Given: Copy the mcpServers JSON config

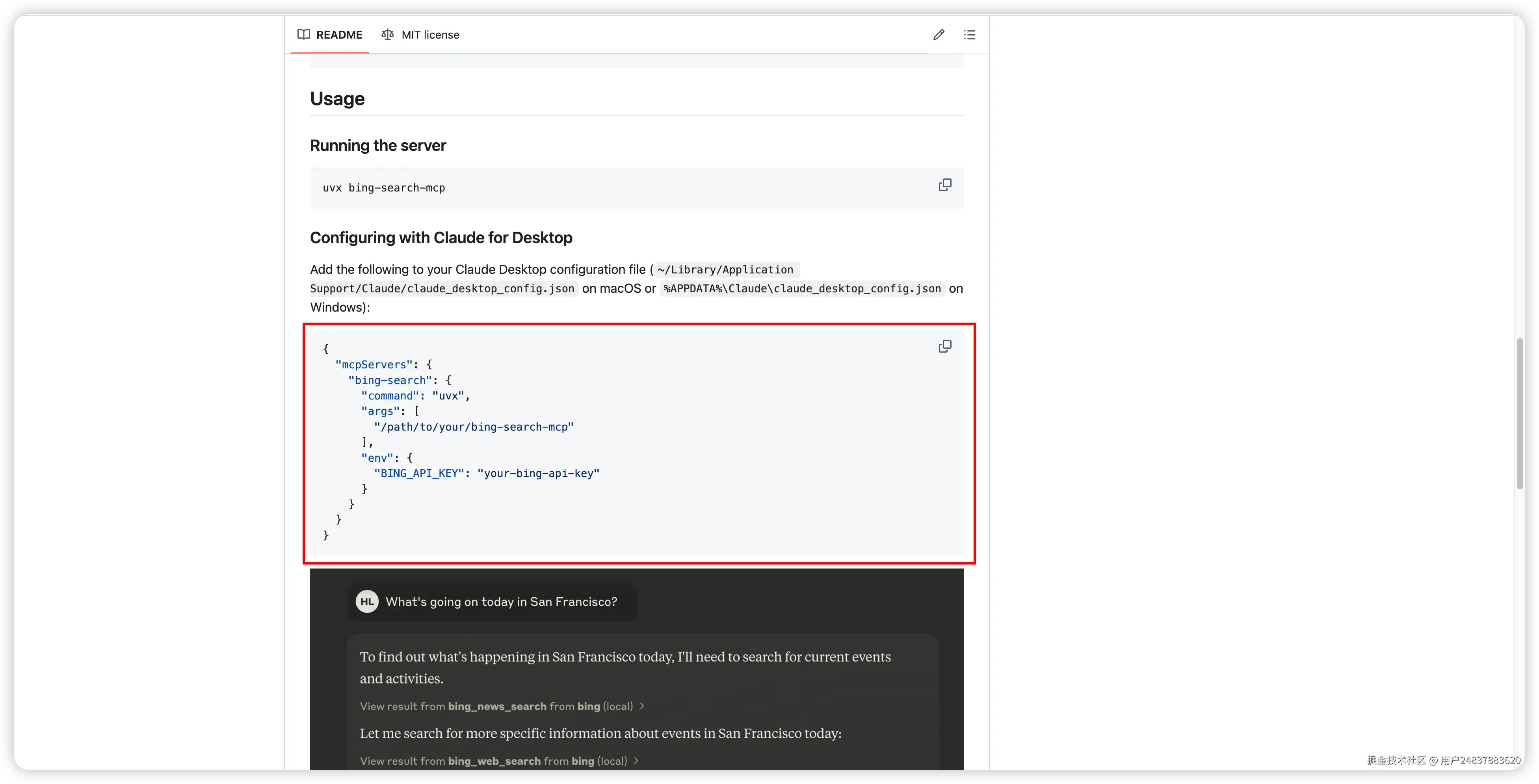Looking at the screenshot, I should (x=944, y=347).
